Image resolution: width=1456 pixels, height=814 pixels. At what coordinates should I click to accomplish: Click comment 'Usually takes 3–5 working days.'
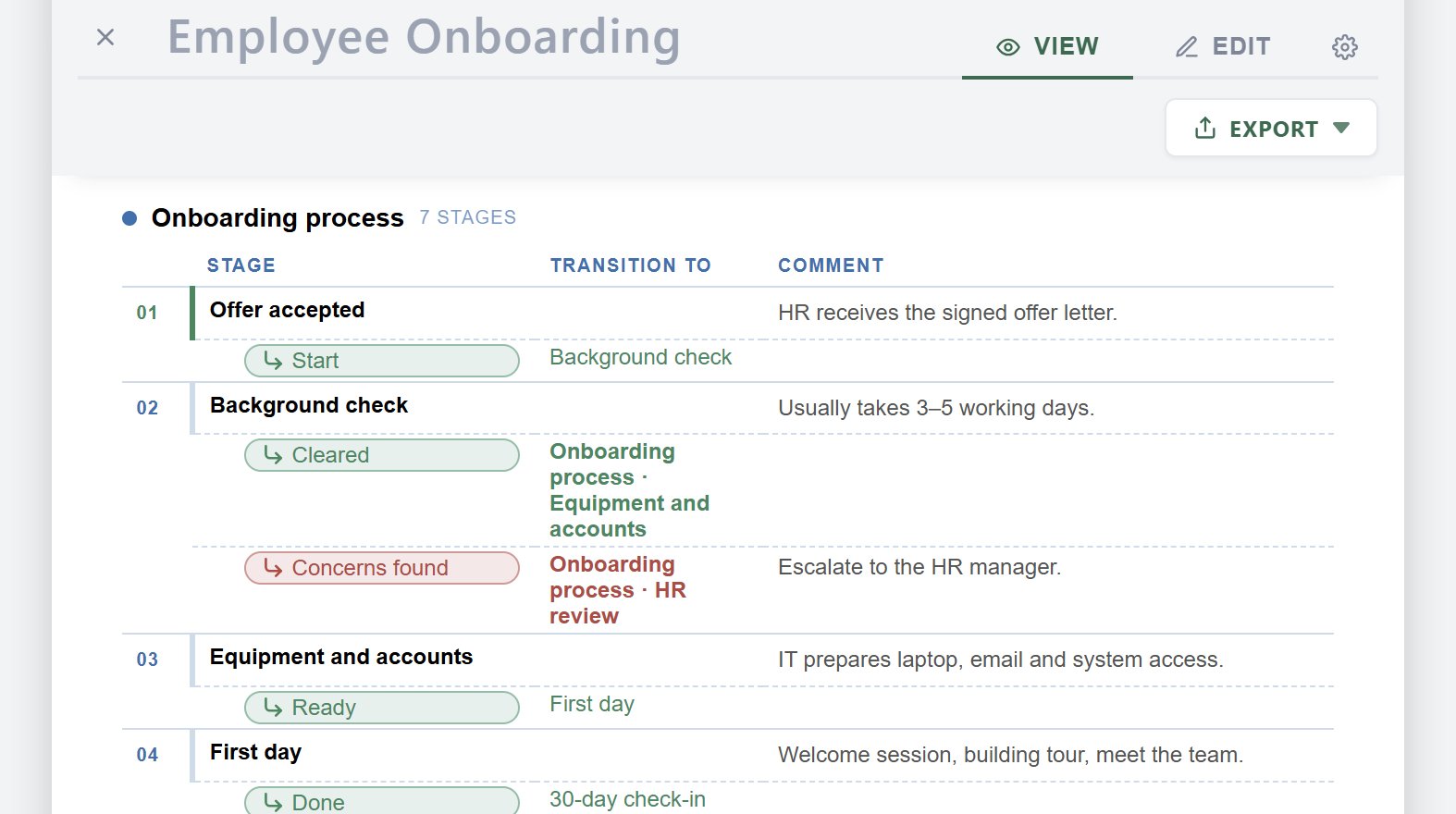point(936,408)
